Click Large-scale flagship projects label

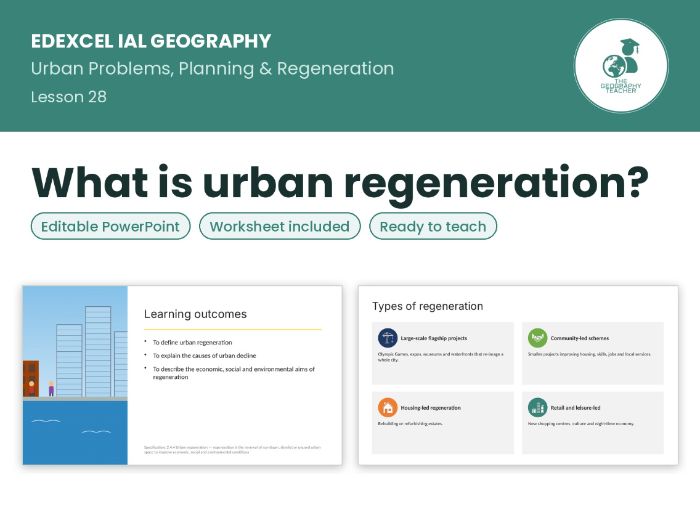click(433, 338)
